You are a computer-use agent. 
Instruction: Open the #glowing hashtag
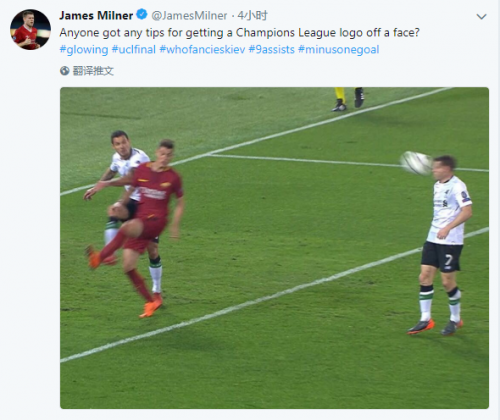point(84,50)
